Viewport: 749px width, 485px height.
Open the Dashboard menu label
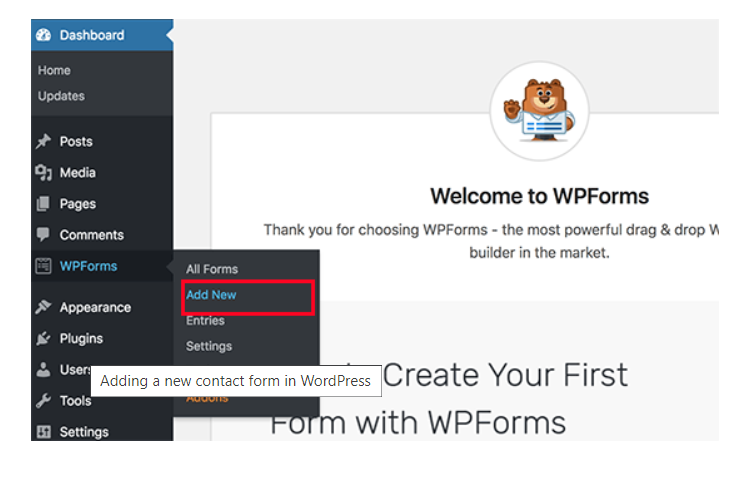tap(92, 35)
